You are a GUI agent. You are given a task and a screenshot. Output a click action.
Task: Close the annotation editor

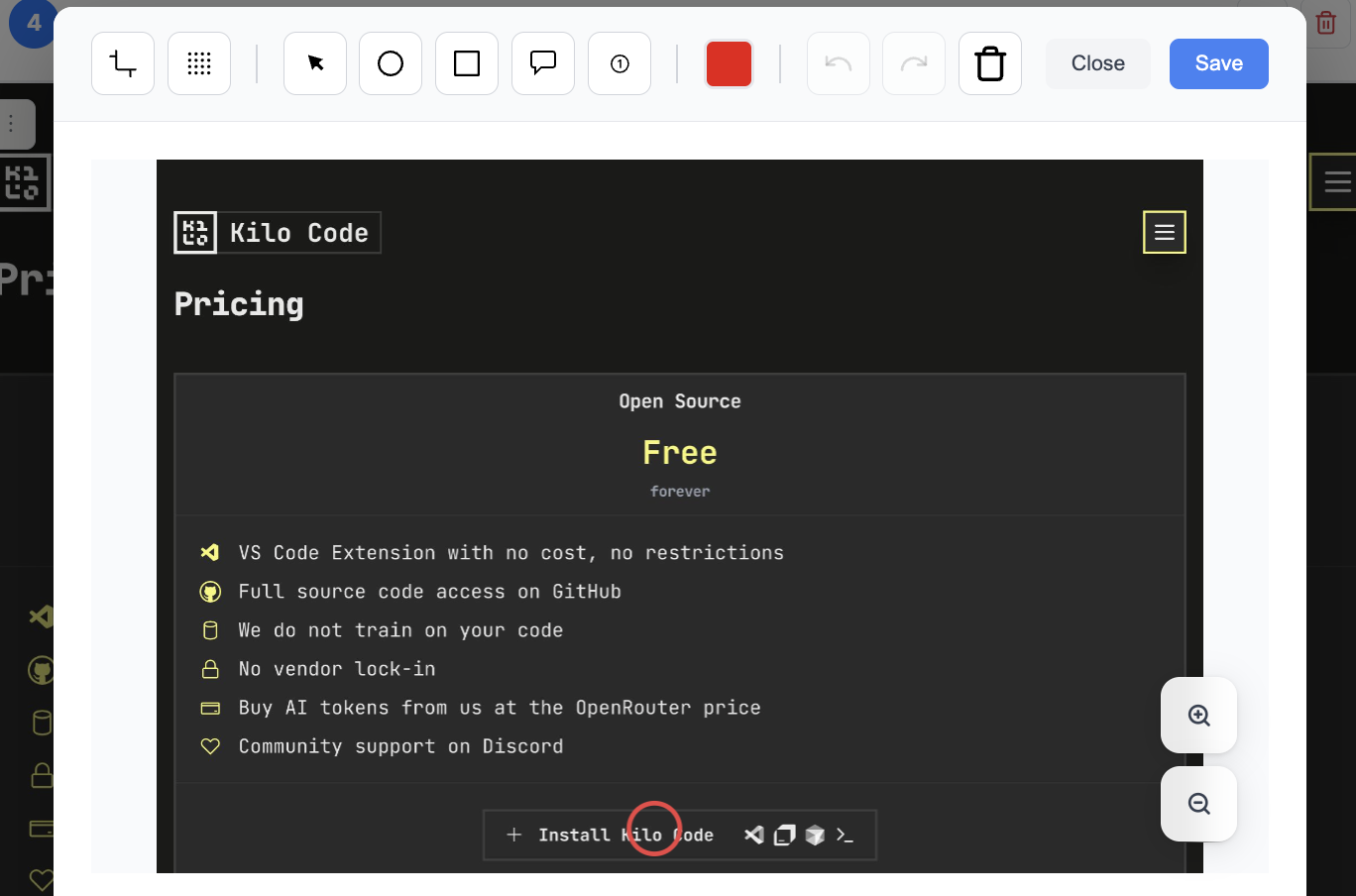point(1097,62)
